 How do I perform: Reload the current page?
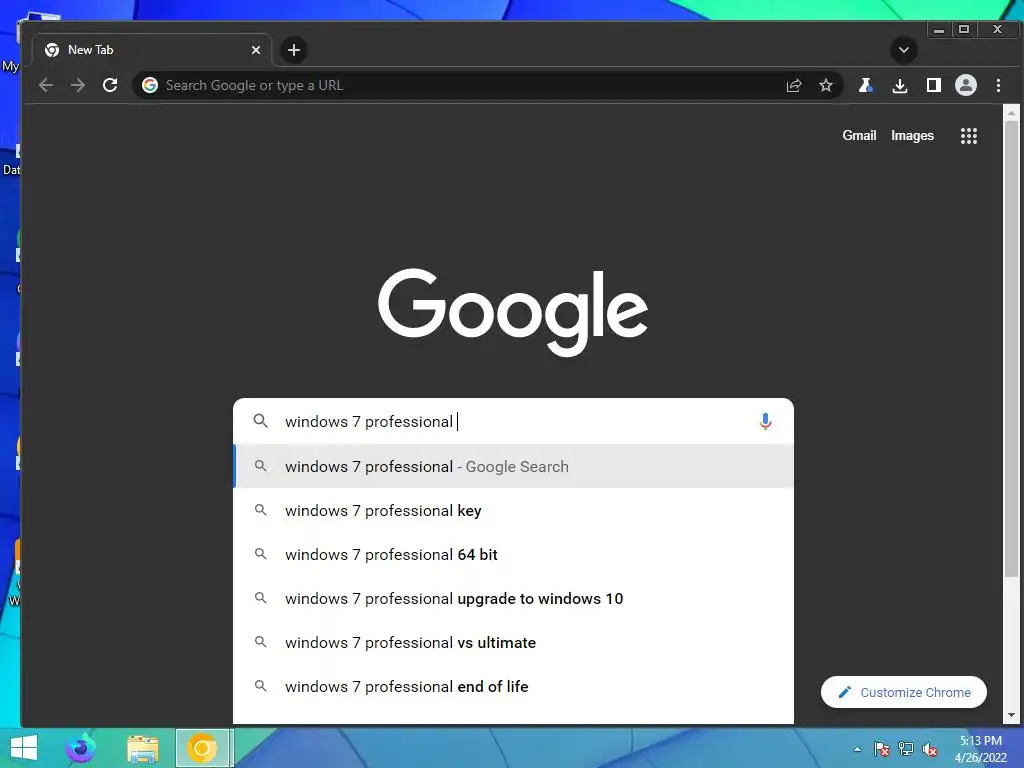click(110, 85)
